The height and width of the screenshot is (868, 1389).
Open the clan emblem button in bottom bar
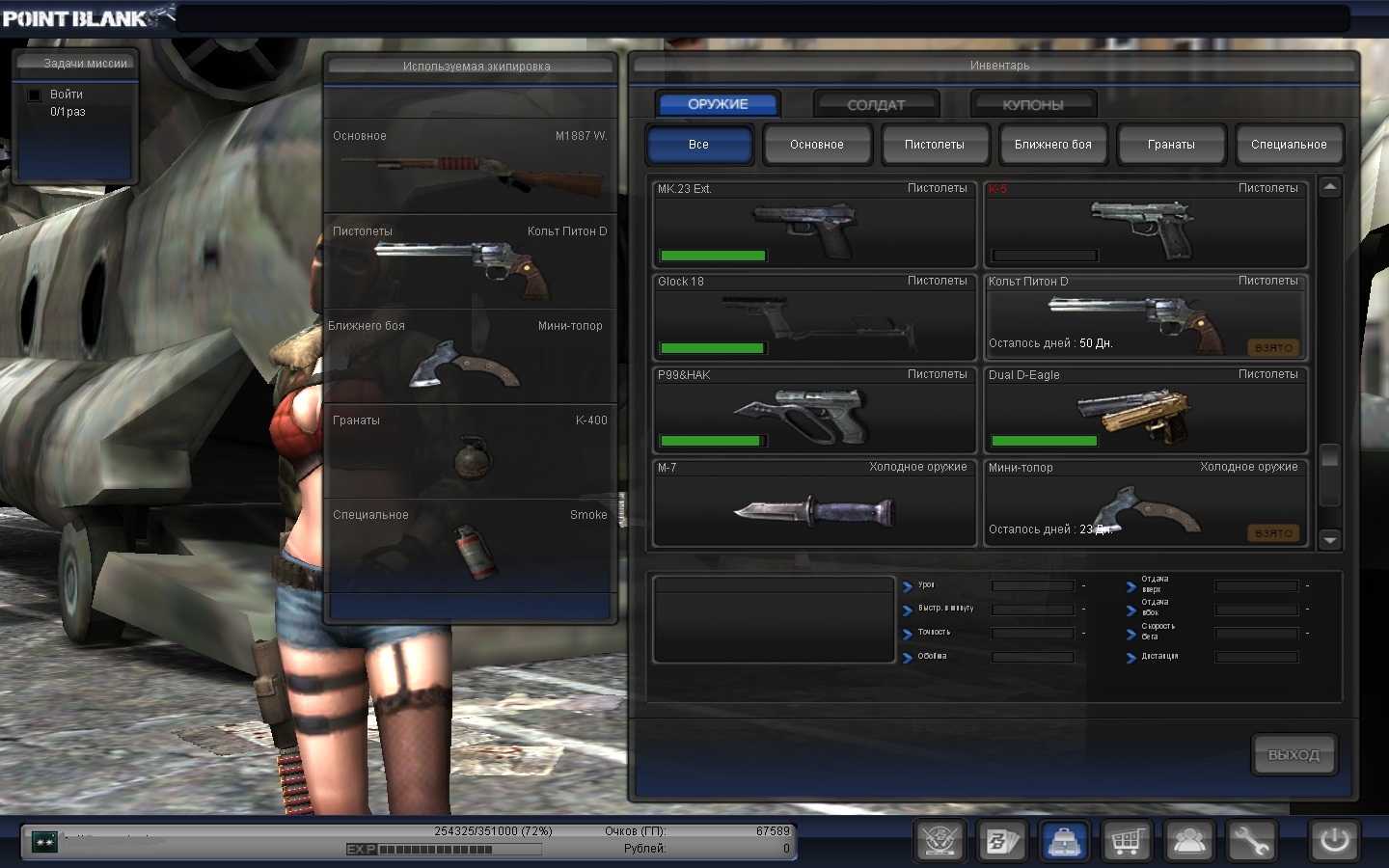pos(940,841)
